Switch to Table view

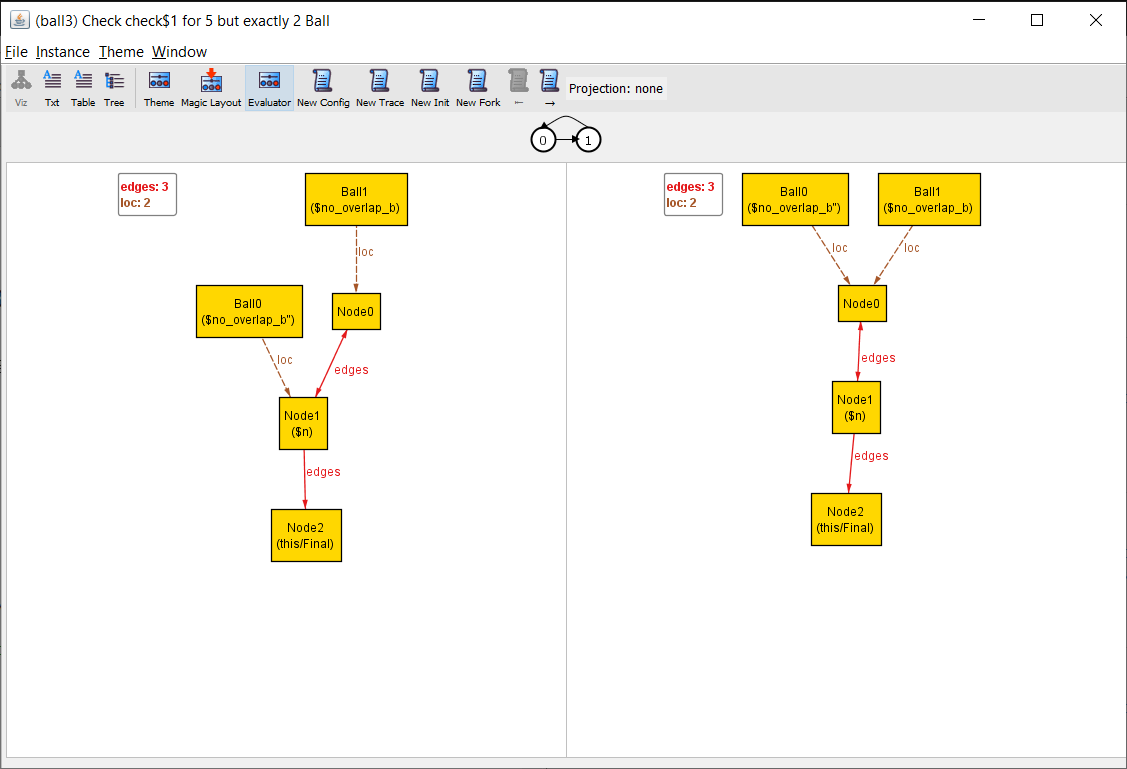(83, 88)
